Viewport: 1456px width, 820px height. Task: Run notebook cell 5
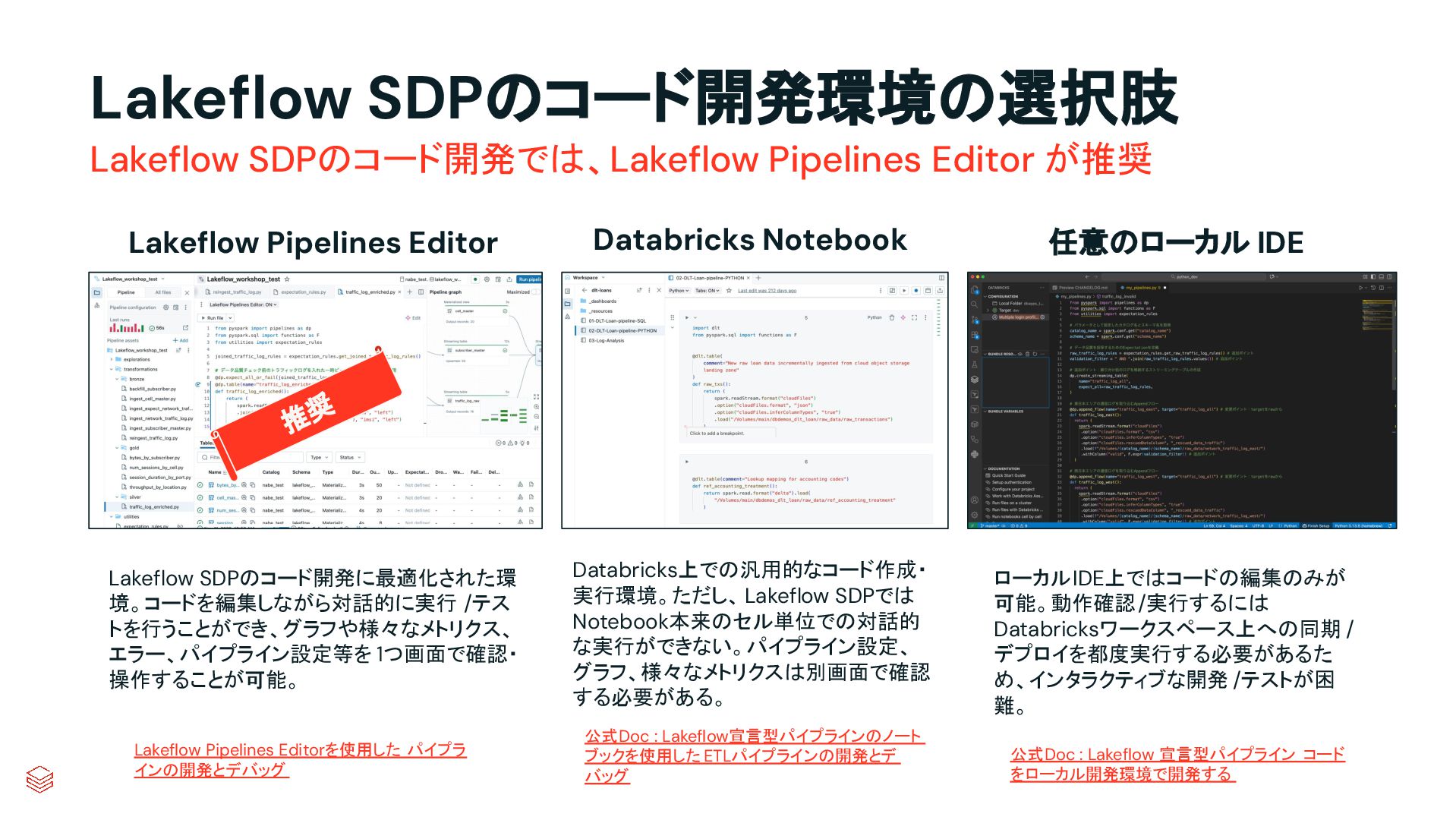[687, 317]
